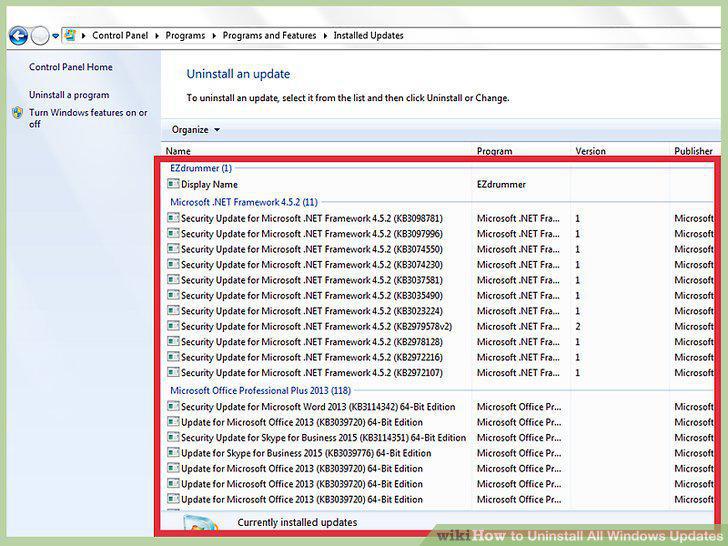Select Security Update .NET Framework 4.5.2 (KB3074230)
Viewport: 728px width, 546px height.
[312, 265]
